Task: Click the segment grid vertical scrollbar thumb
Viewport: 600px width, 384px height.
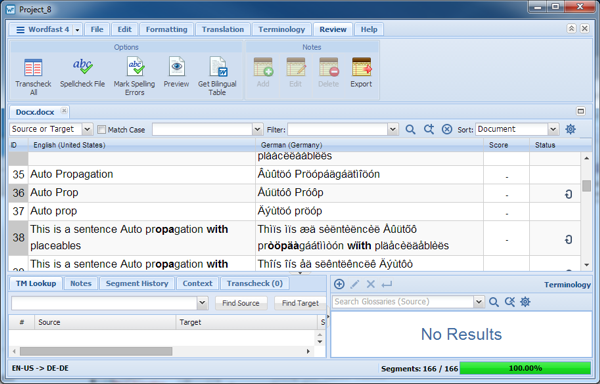Action: [x=586, y=185]
